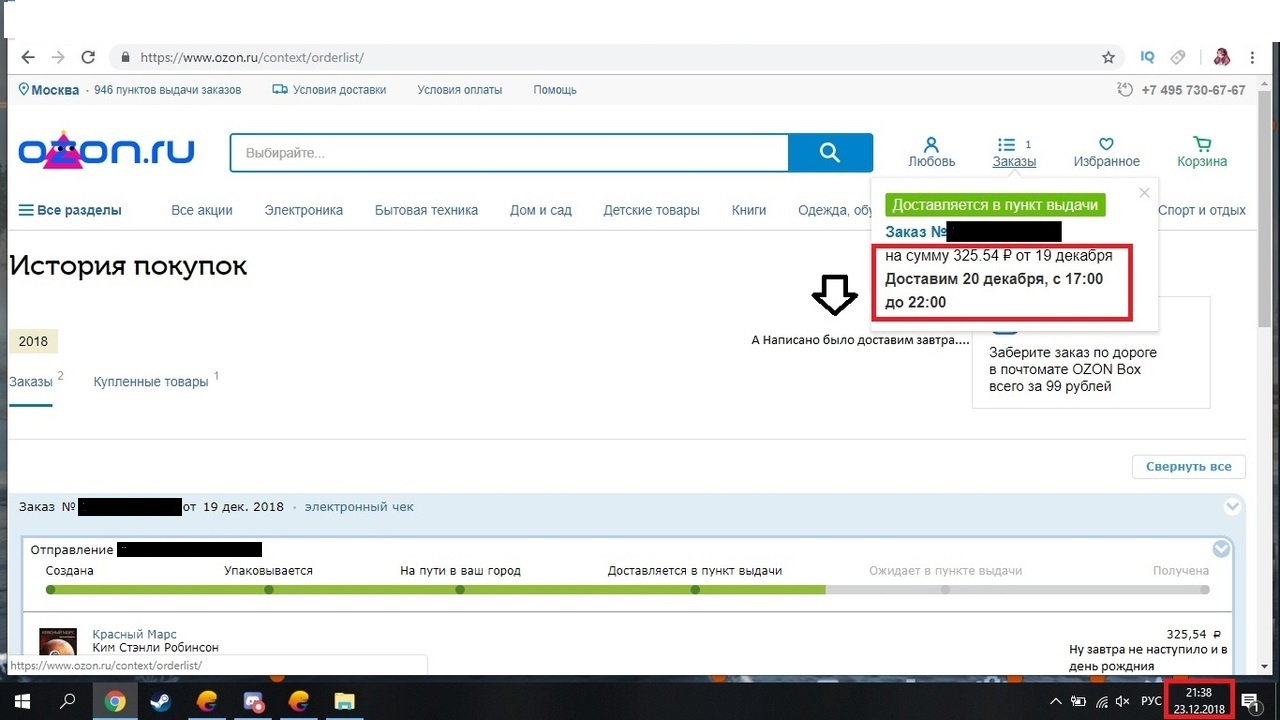1280x720 pixels.
Task: Click the blue magnifier search button
Action: point(830,153)
